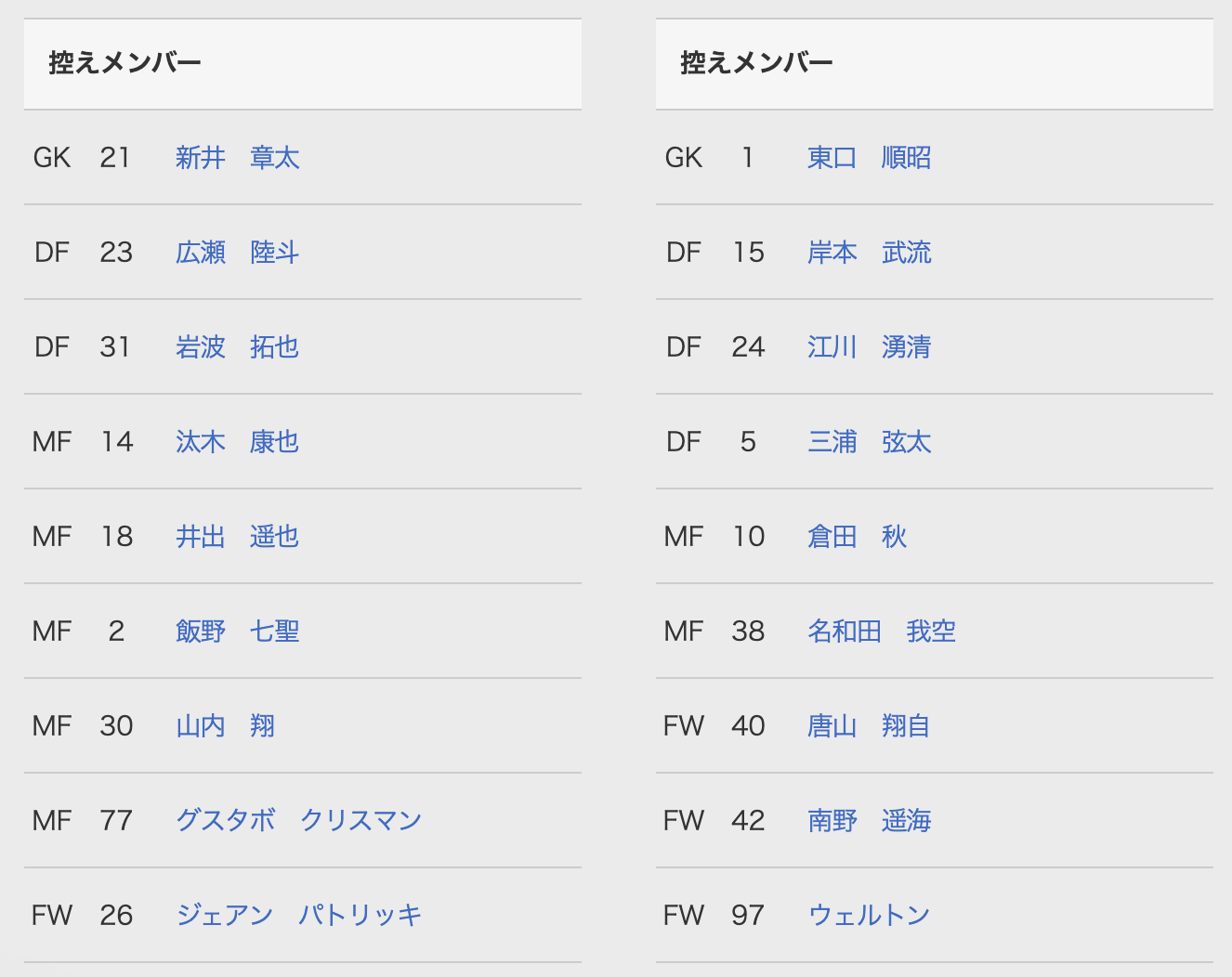This screenshot has height=977, width=1232.
Task: Click forward 唐山 翔自 link
Action: coord(869,726)
